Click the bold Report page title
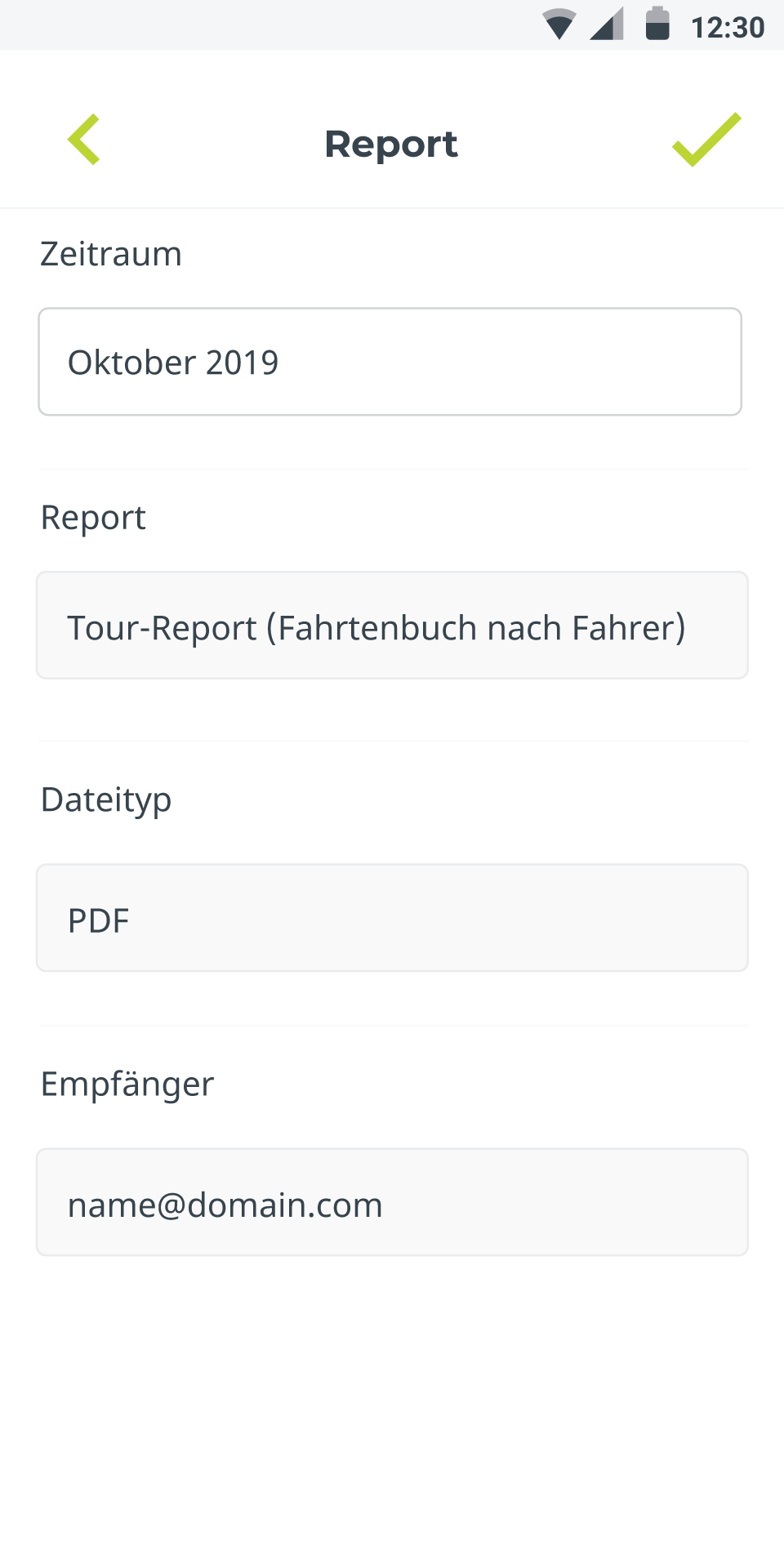This screenshot has height=1568, width=784. click(391, 145)
